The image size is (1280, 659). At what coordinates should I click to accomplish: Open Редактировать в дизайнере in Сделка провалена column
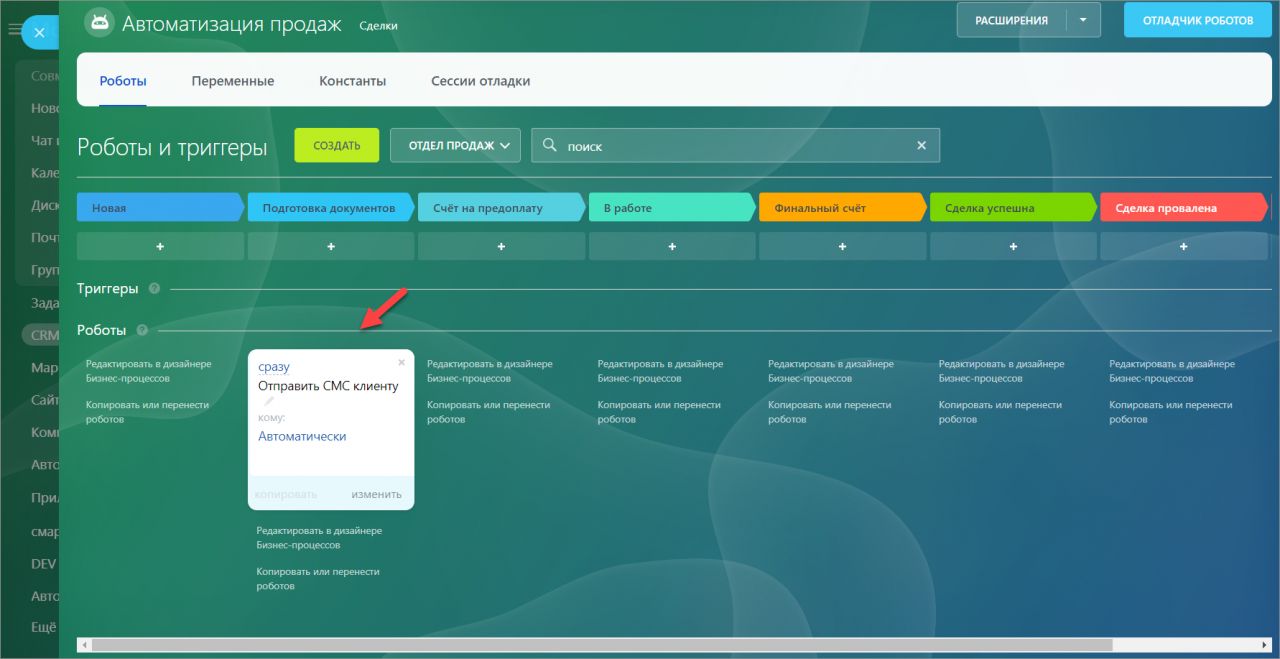click(1172, 371)
